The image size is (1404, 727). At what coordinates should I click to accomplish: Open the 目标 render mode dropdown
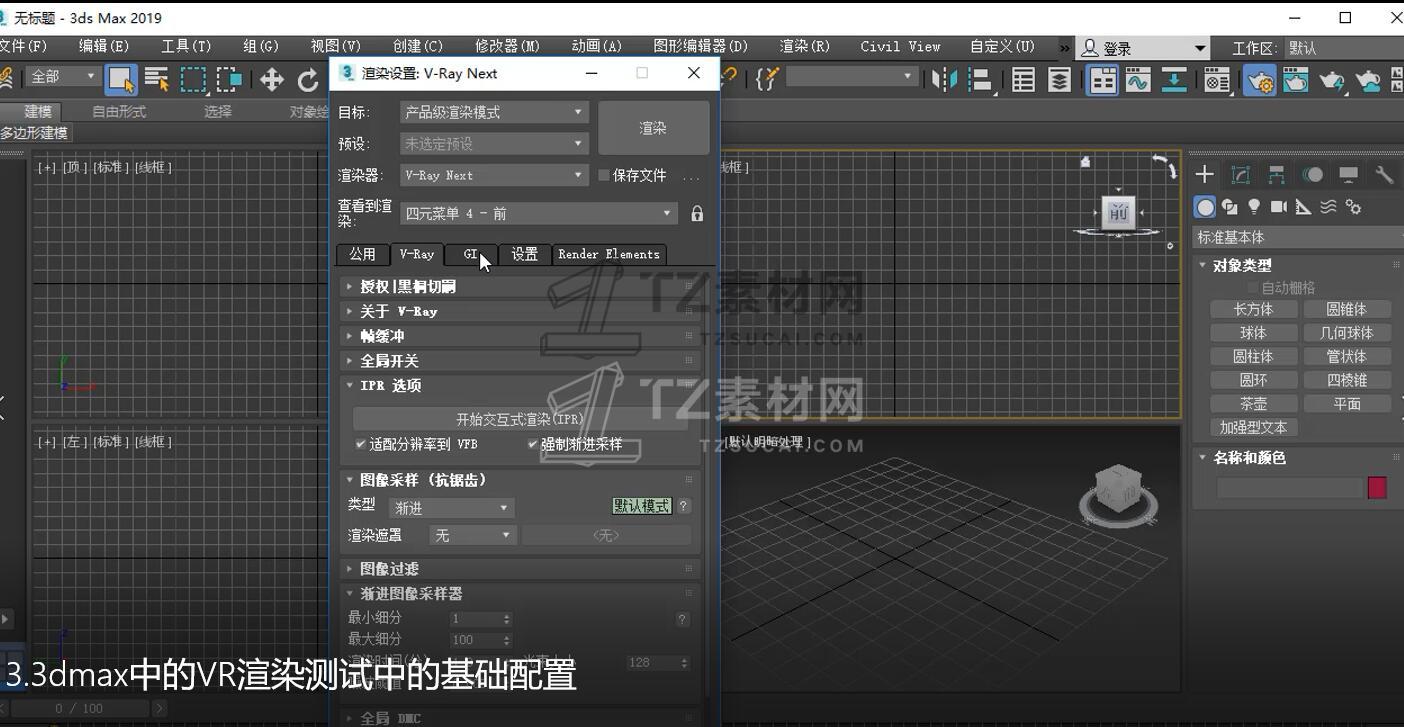coord(494,112)
